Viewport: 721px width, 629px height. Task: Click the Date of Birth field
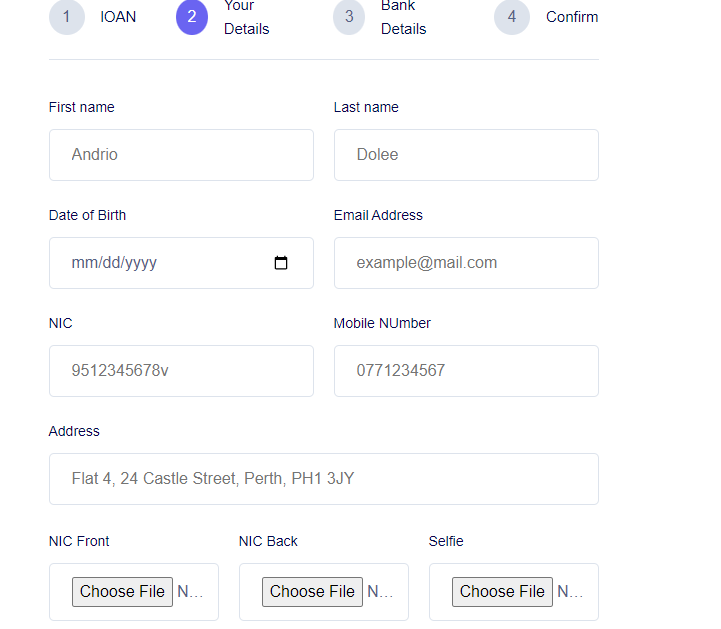(x=160, y=263)
